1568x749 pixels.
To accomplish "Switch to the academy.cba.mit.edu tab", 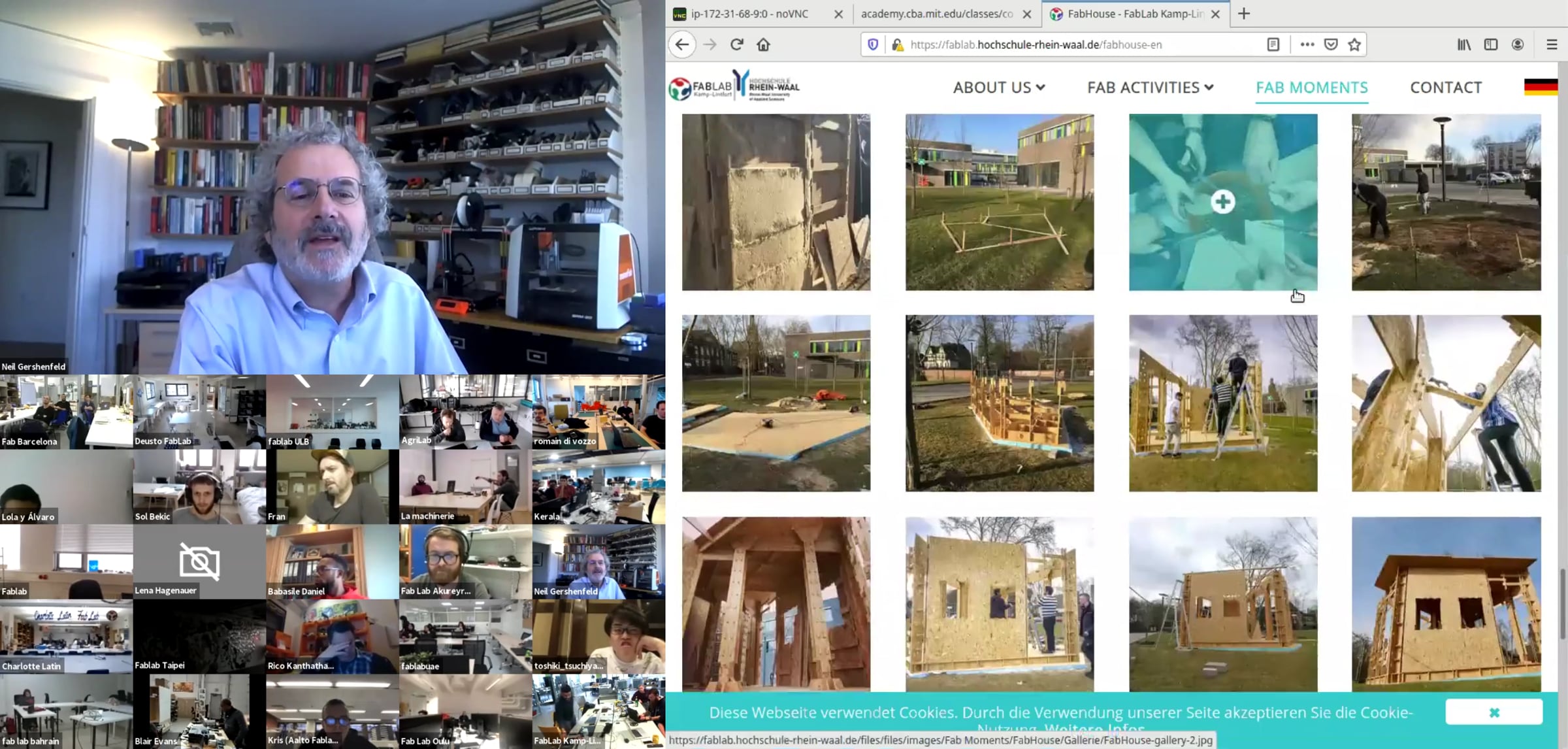I will [x=937, y=14].
